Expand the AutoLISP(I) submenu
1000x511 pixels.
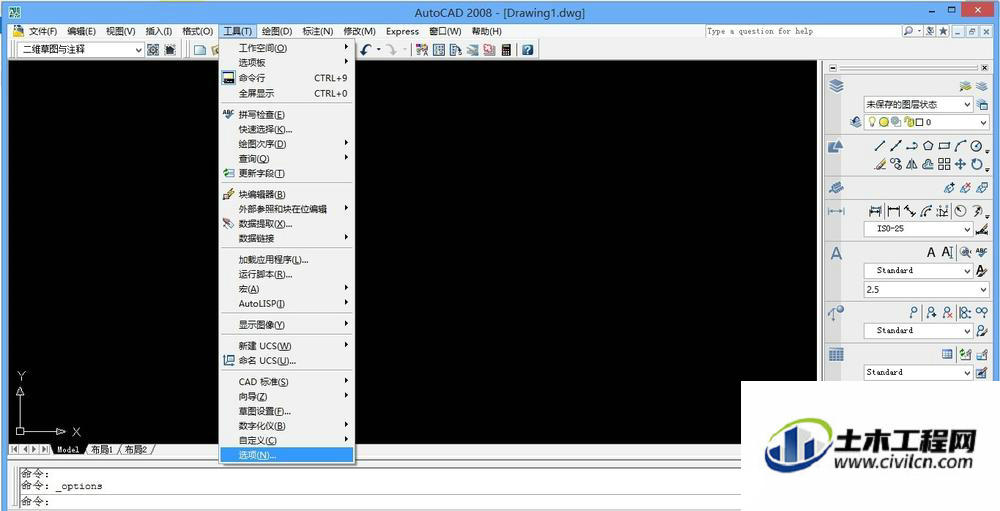coord(287,304)
